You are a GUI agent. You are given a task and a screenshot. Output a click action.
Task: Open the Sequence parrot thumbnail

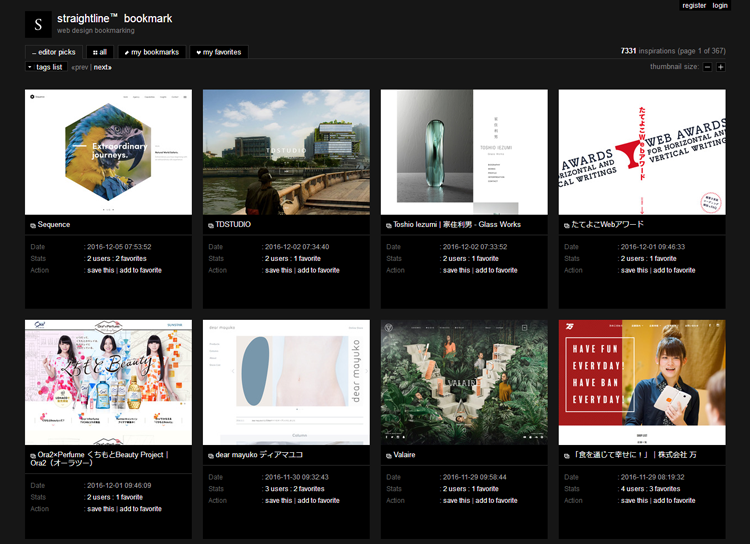coord(108,152)
